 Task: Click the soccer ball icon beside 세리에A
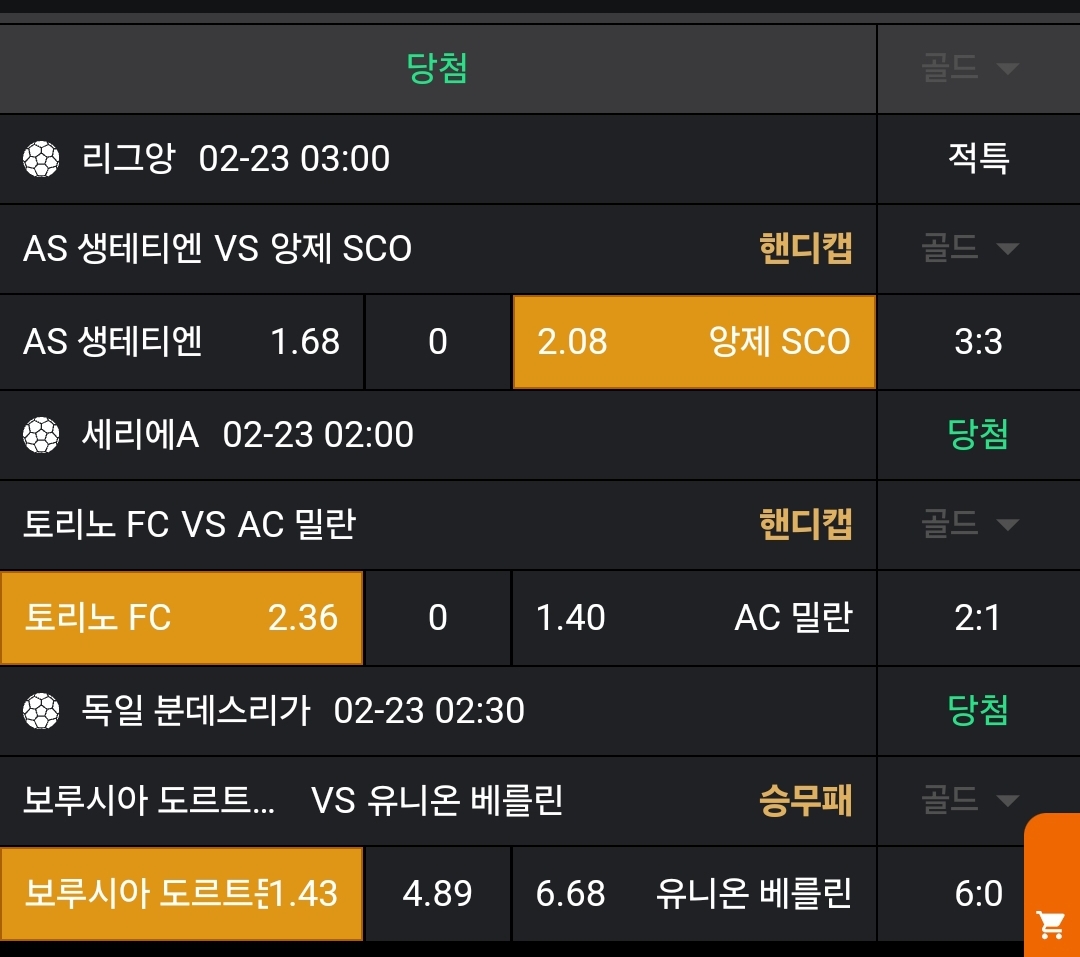click(41, 434)
